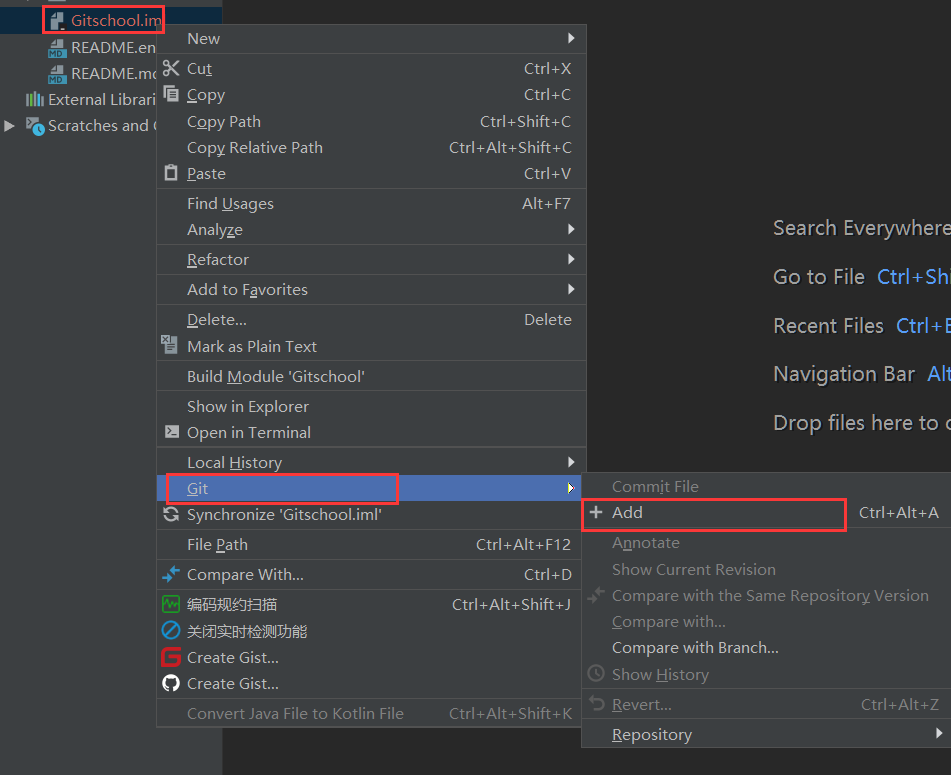The height and width of the screenshot is (775, 951).
Task: Expand the New submenu arrow
Action: click(x=571, y=38)
